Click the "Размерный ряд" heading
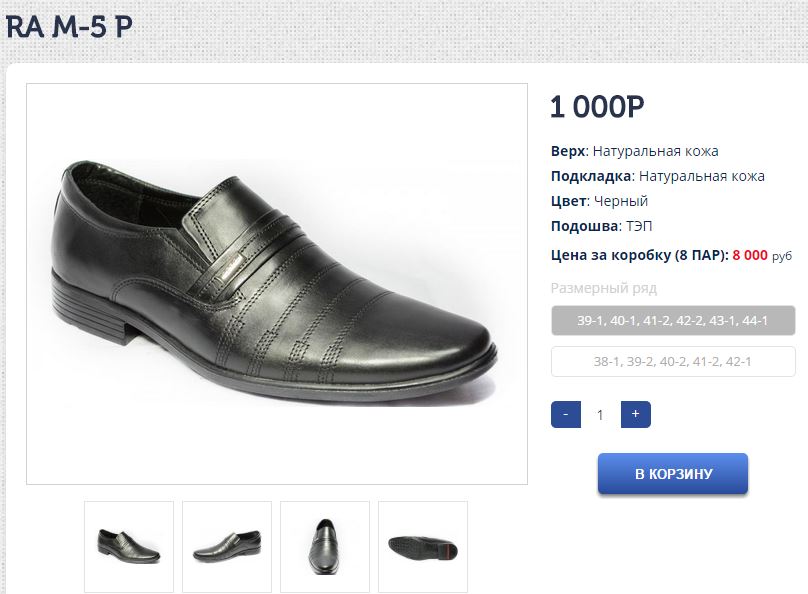The height and width of the screenshot is (594, 808). pos(603,288)
